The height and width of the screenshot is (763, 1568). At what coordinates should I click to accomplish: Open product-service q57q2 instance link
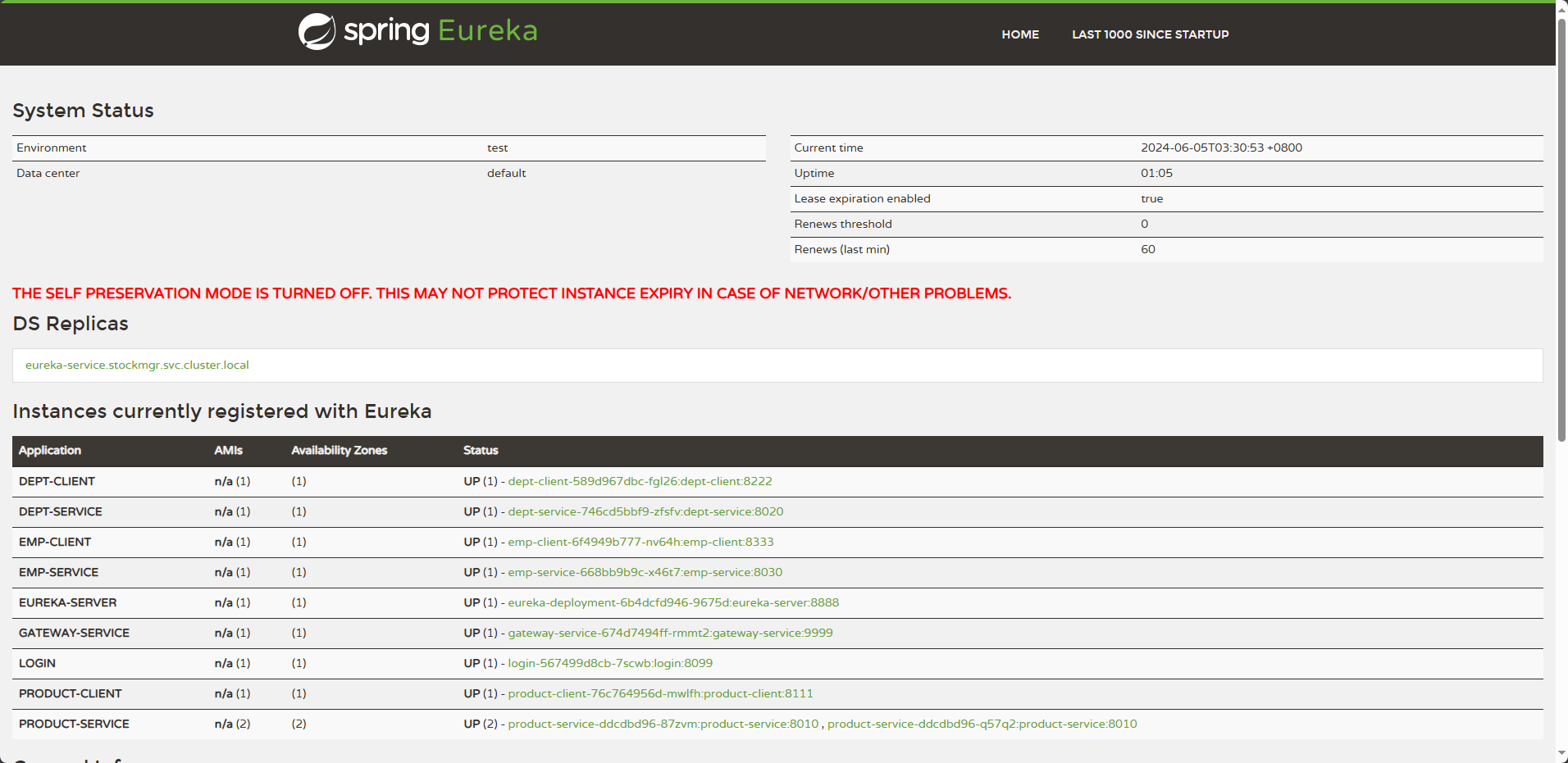pyautogui.click(x=982, y=724)
